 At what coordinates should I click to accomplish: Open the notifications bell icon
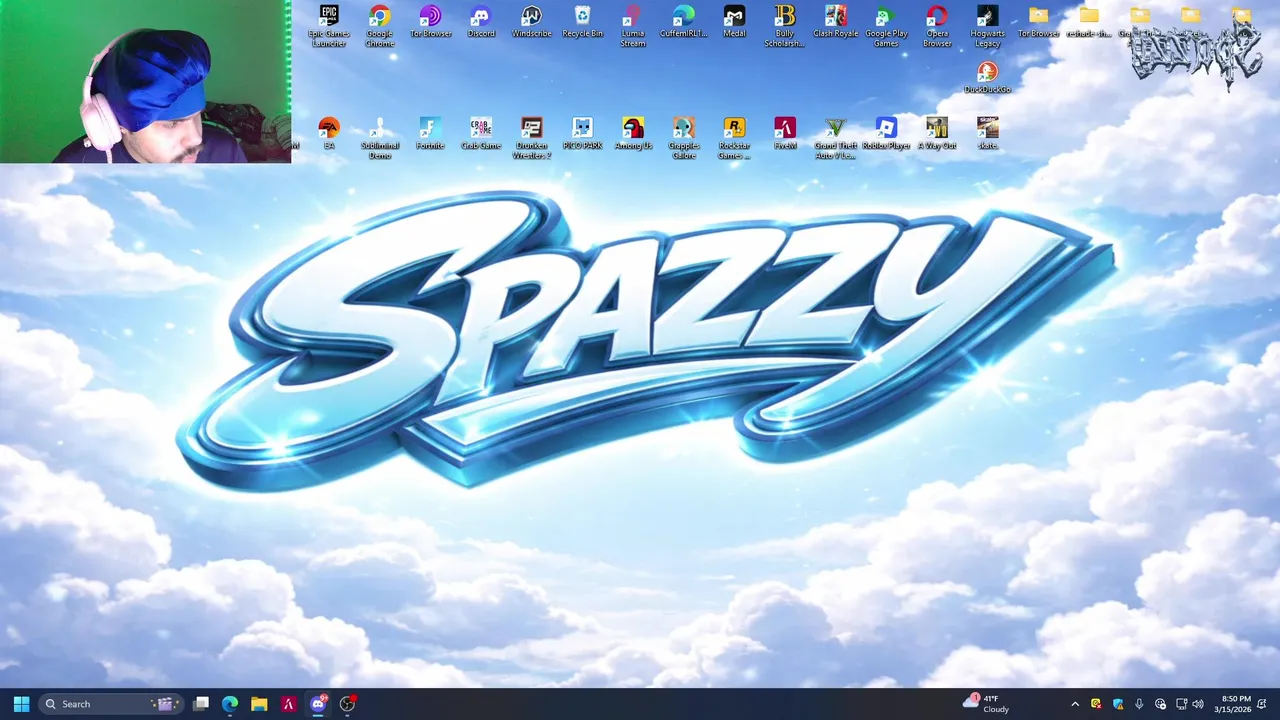point(1262,704)
